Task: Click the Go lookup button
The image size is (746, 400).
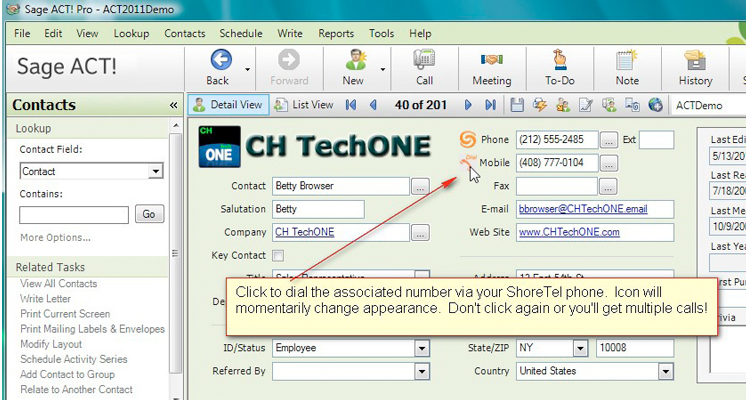Action: coord(149,214)
